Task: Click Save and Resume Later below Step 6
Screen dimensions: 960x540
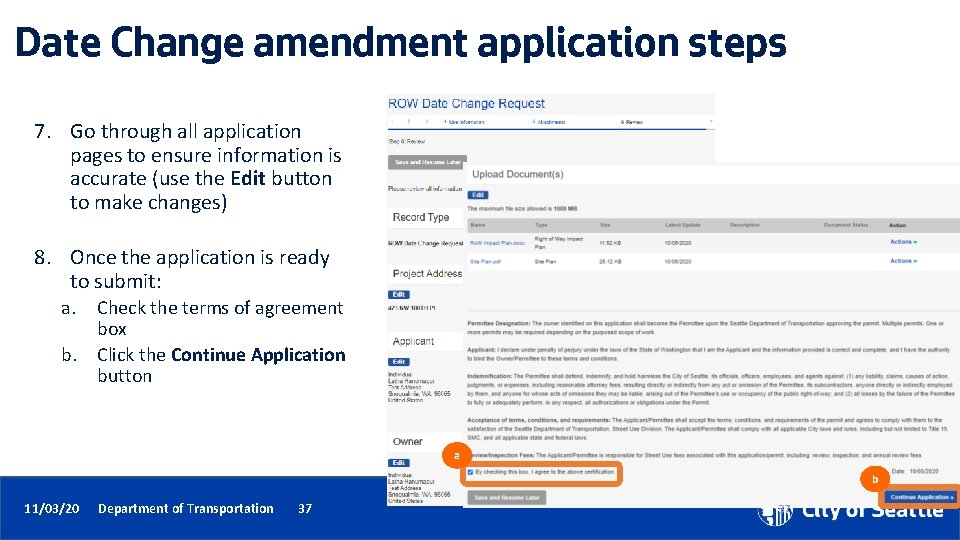Action: 427,162
